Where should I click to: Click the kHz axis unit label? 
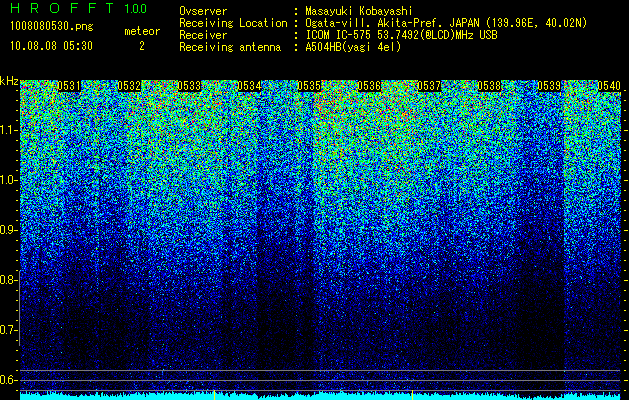coord(9,81)
